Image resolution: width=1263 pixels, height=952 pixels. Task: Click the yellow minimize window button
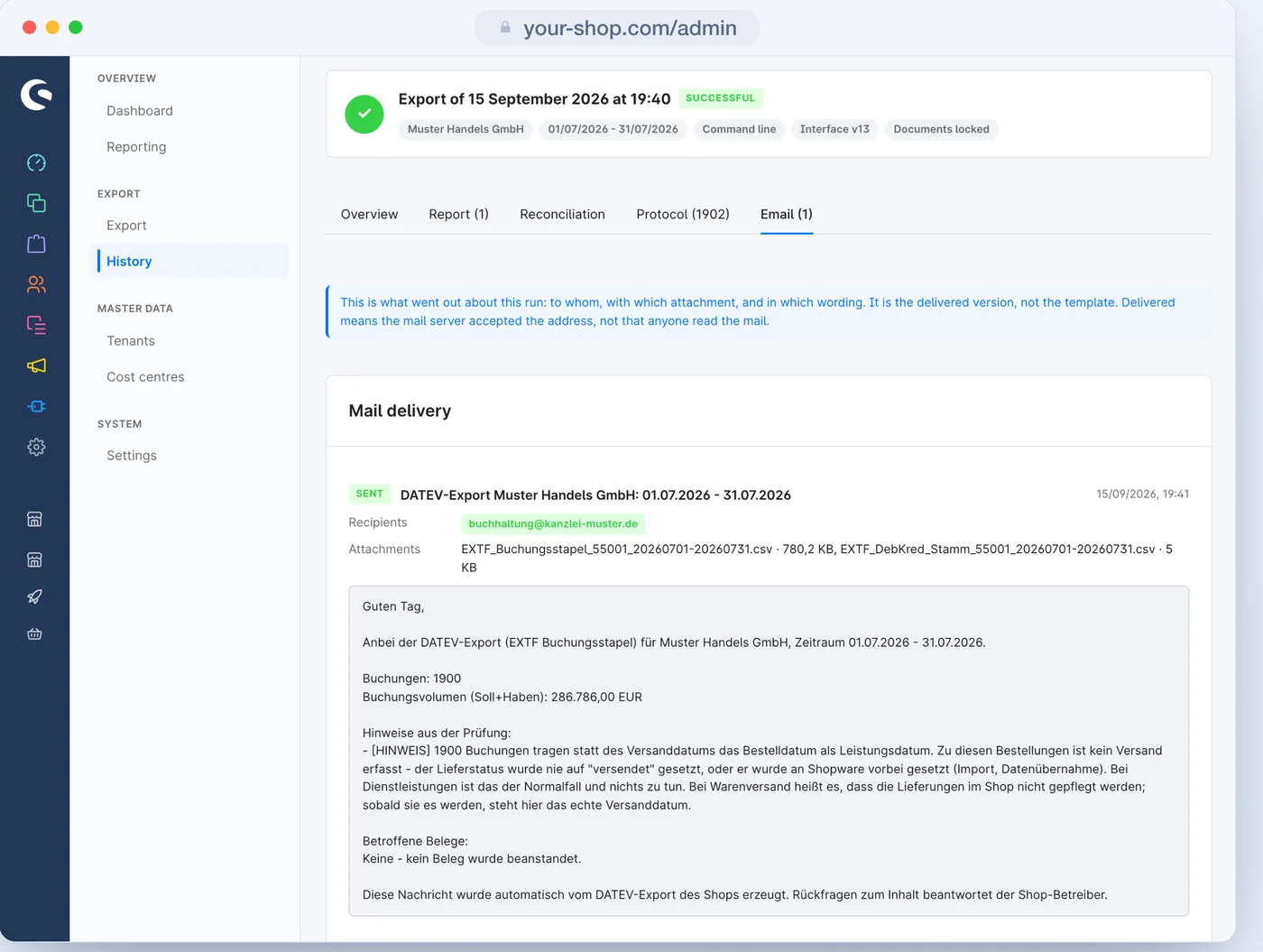(x=52, y=27)
